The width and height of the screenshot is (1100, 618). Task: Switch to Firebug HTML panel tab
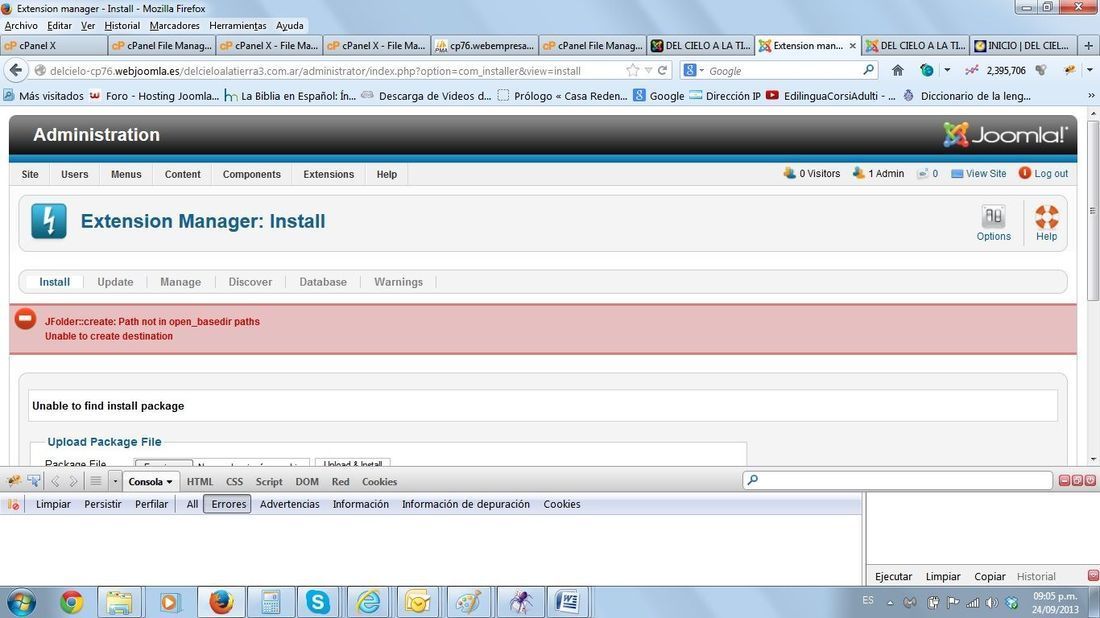[x=200, y=482]
